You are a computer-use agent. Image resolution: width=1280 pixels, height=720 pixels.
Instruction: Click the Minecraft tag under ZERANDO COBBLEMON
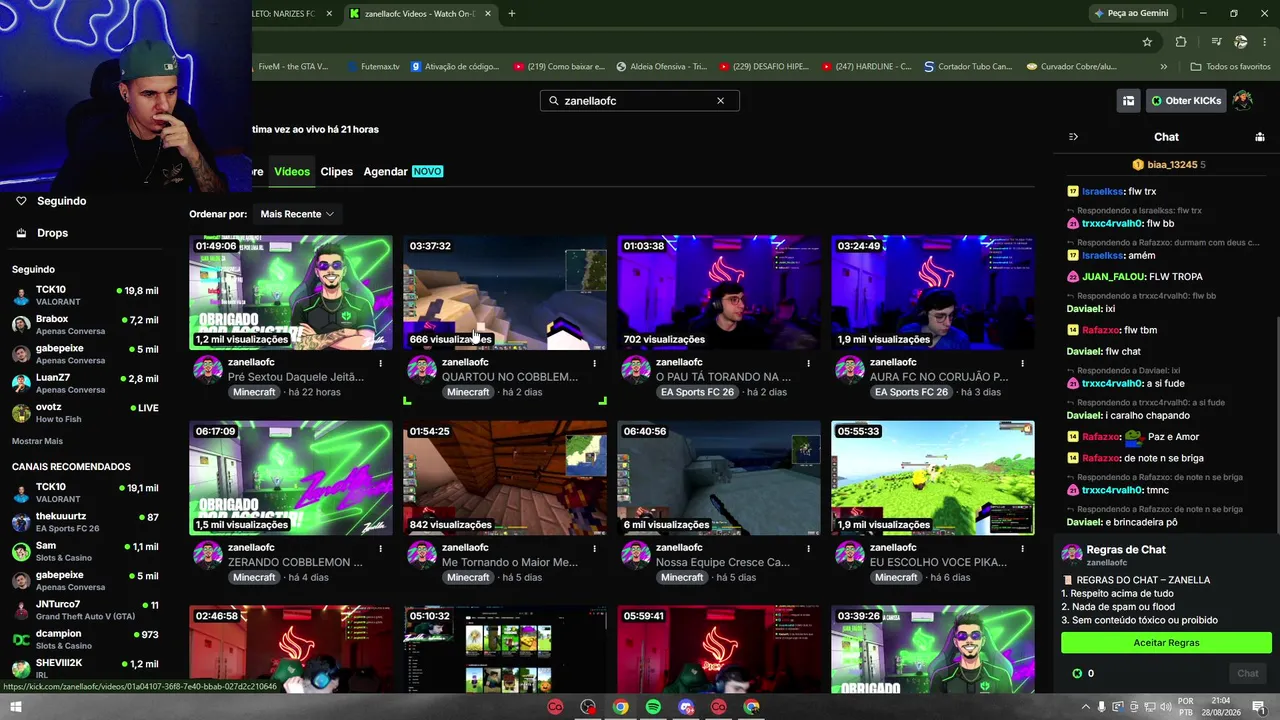click(254, 577)
